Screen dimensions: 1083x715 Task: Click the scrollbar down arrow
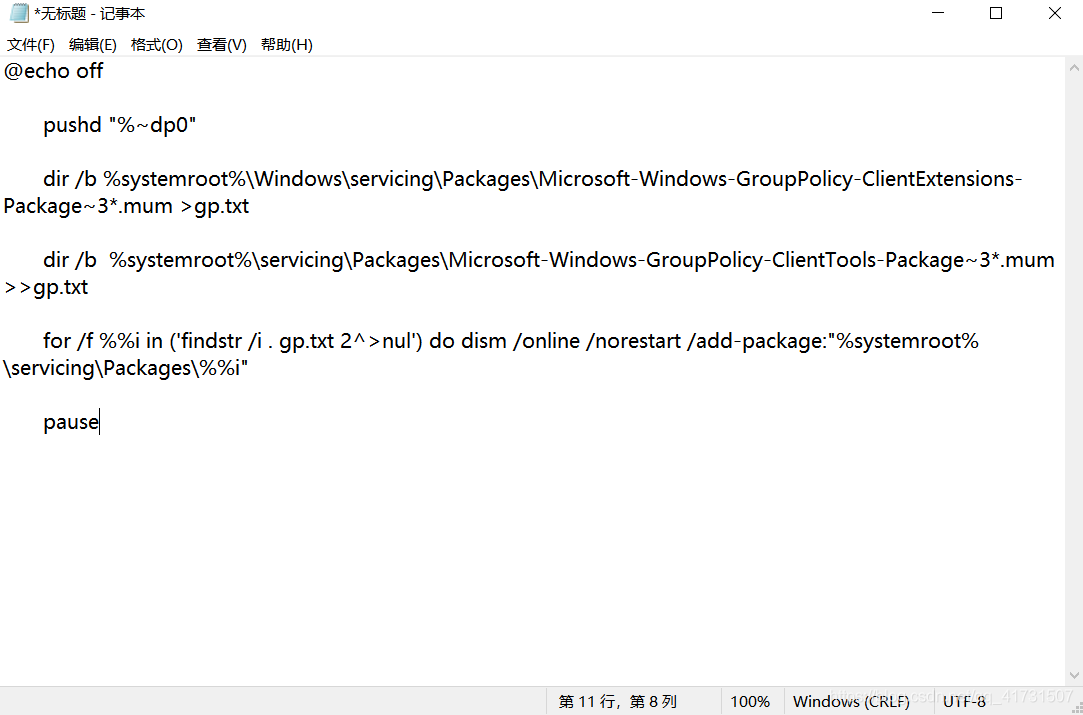[x=1074, y=675]
